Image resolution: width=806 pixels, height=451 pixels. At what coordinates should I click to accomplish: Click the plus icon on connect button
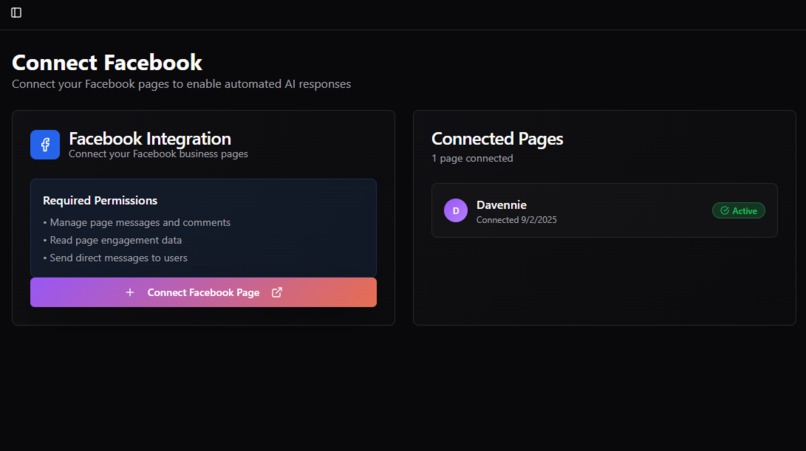click(130, 292)
